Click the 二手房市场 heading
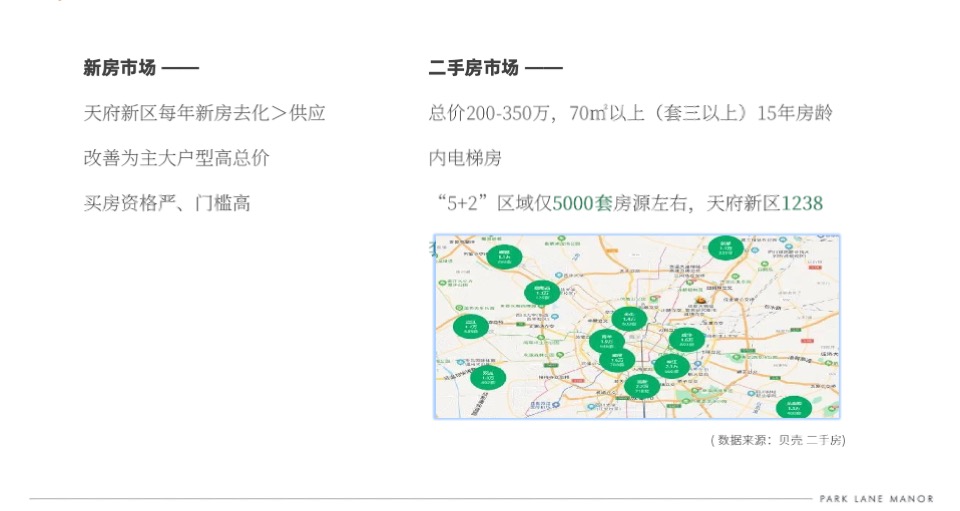 (474, 67)
